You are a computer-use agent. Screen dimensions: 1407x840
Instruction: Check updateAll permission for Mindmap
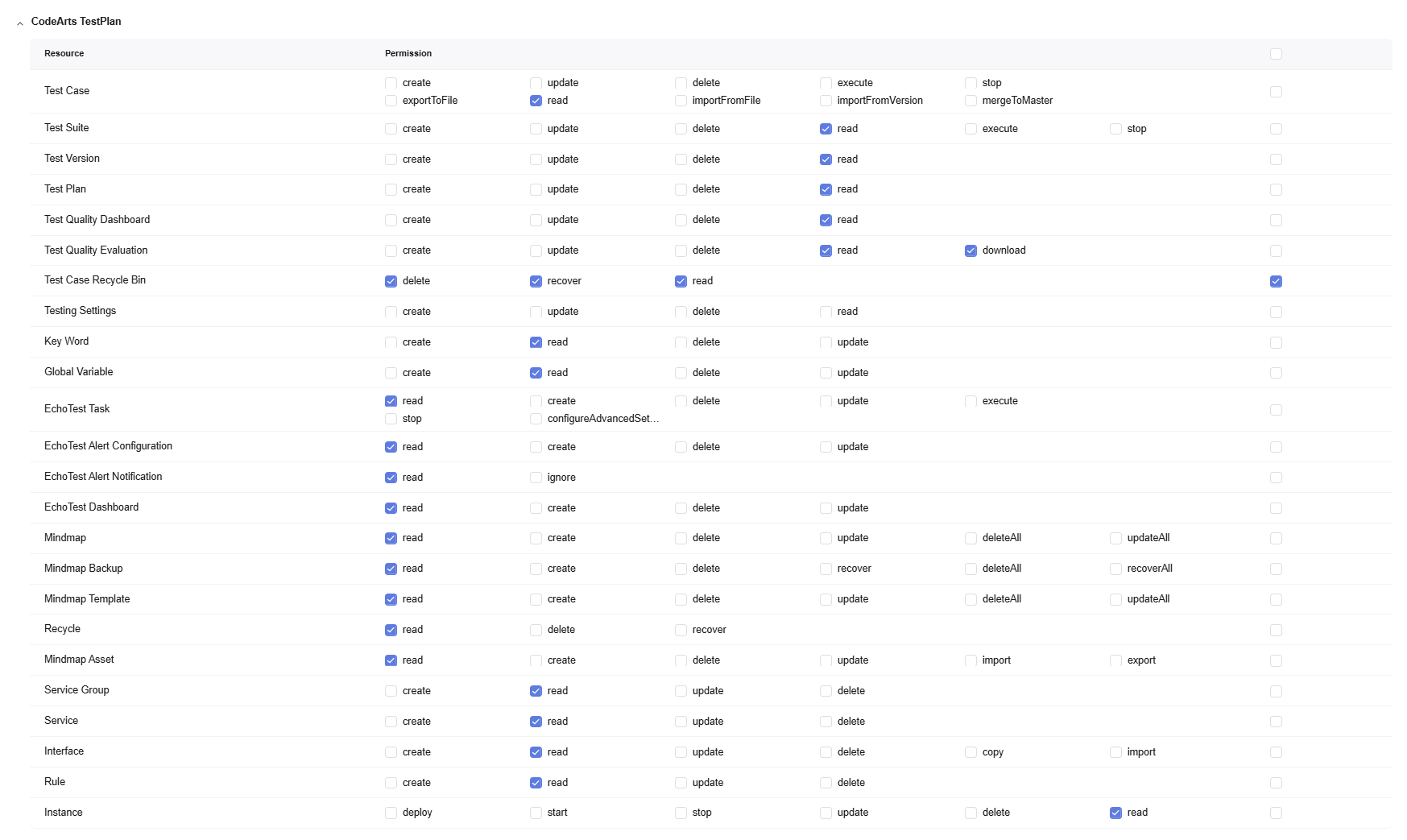pyautogui.click(x=1115, y=538)
